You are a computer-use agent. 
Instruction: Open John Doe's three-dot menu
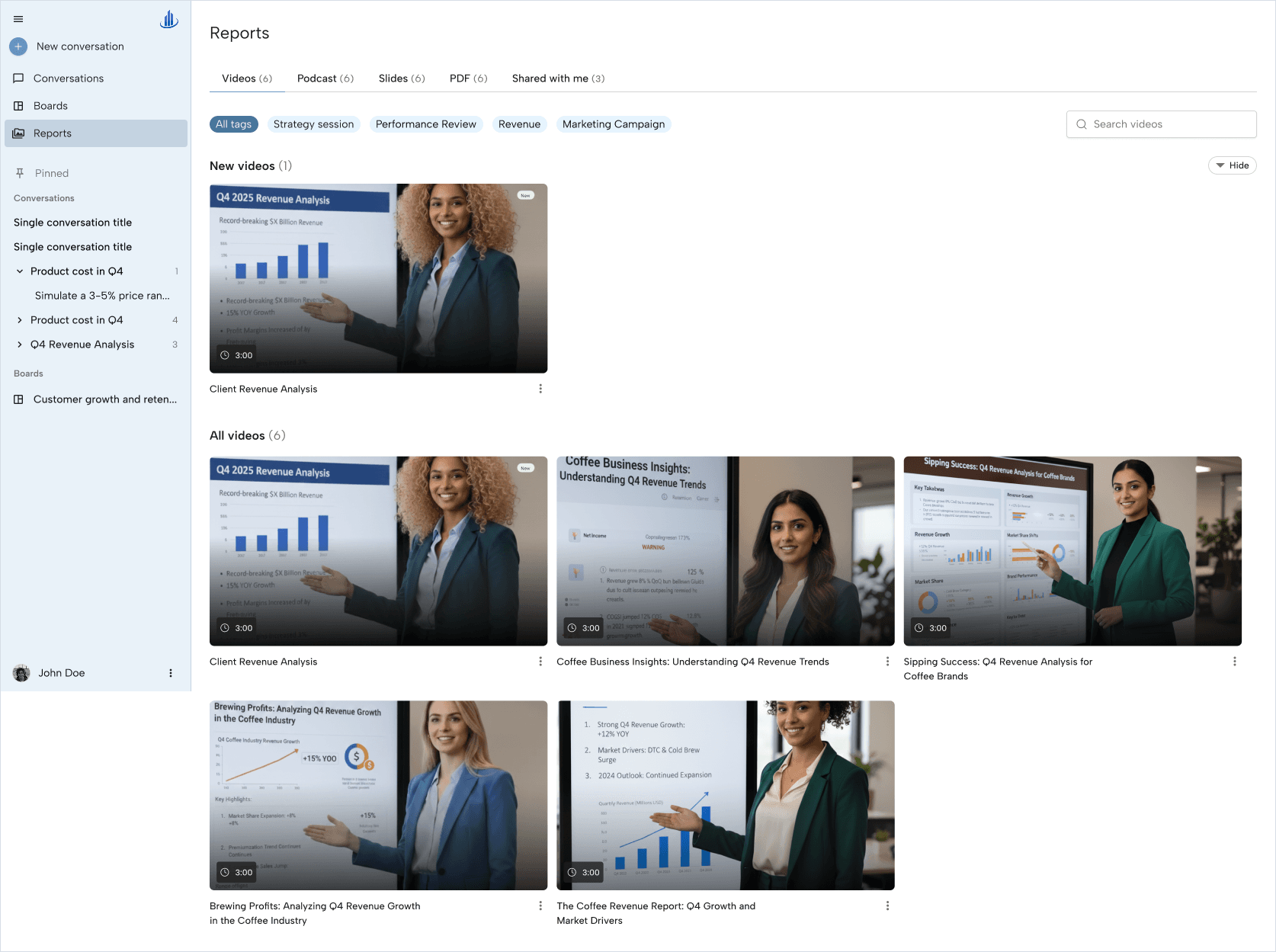coord(171,673)
